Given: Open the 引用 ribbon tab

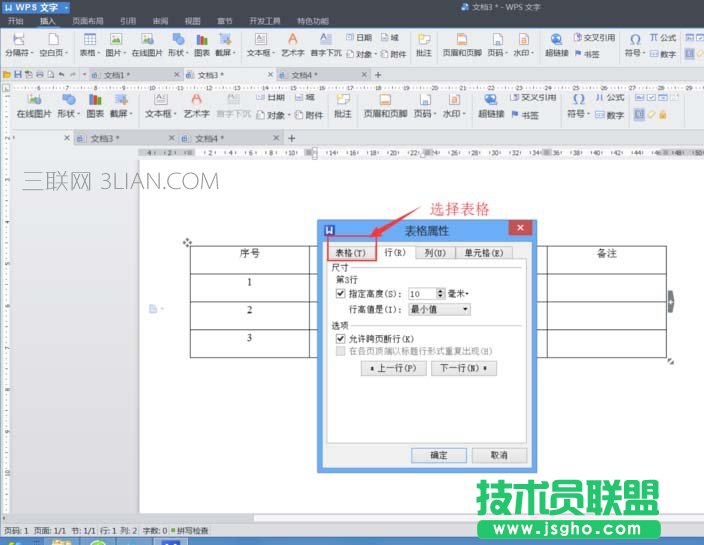Looking at the screenshot, I should tap(128, 21).
